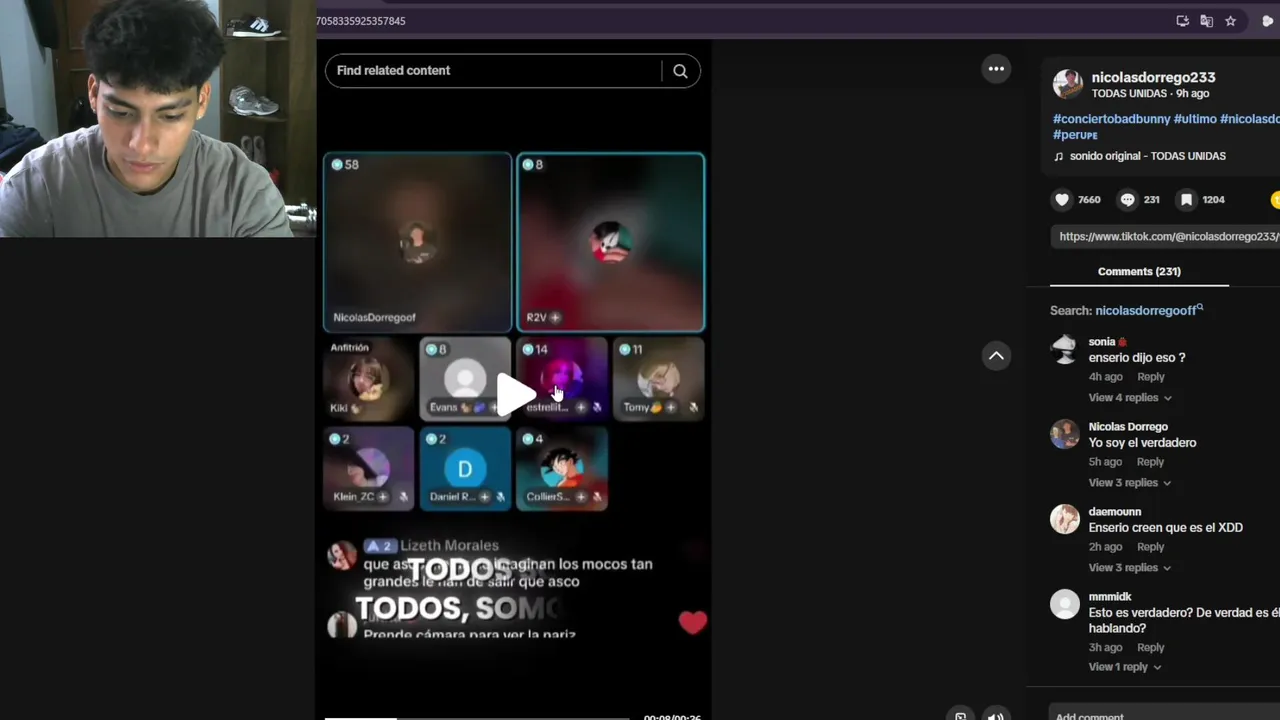This screenshot has height=720, width=1280.
Task: Click the video progress bar
Action: tap(477, 717)
